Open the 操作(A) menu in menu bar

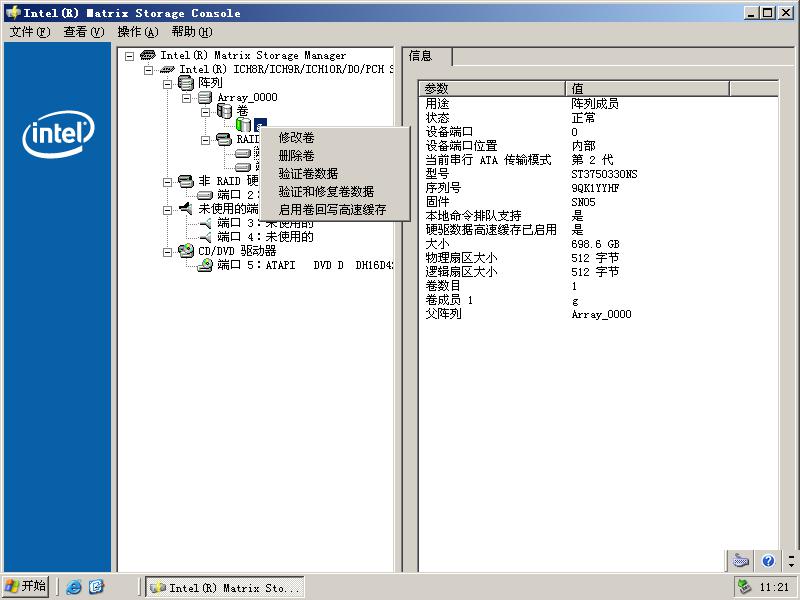[137, 32]
